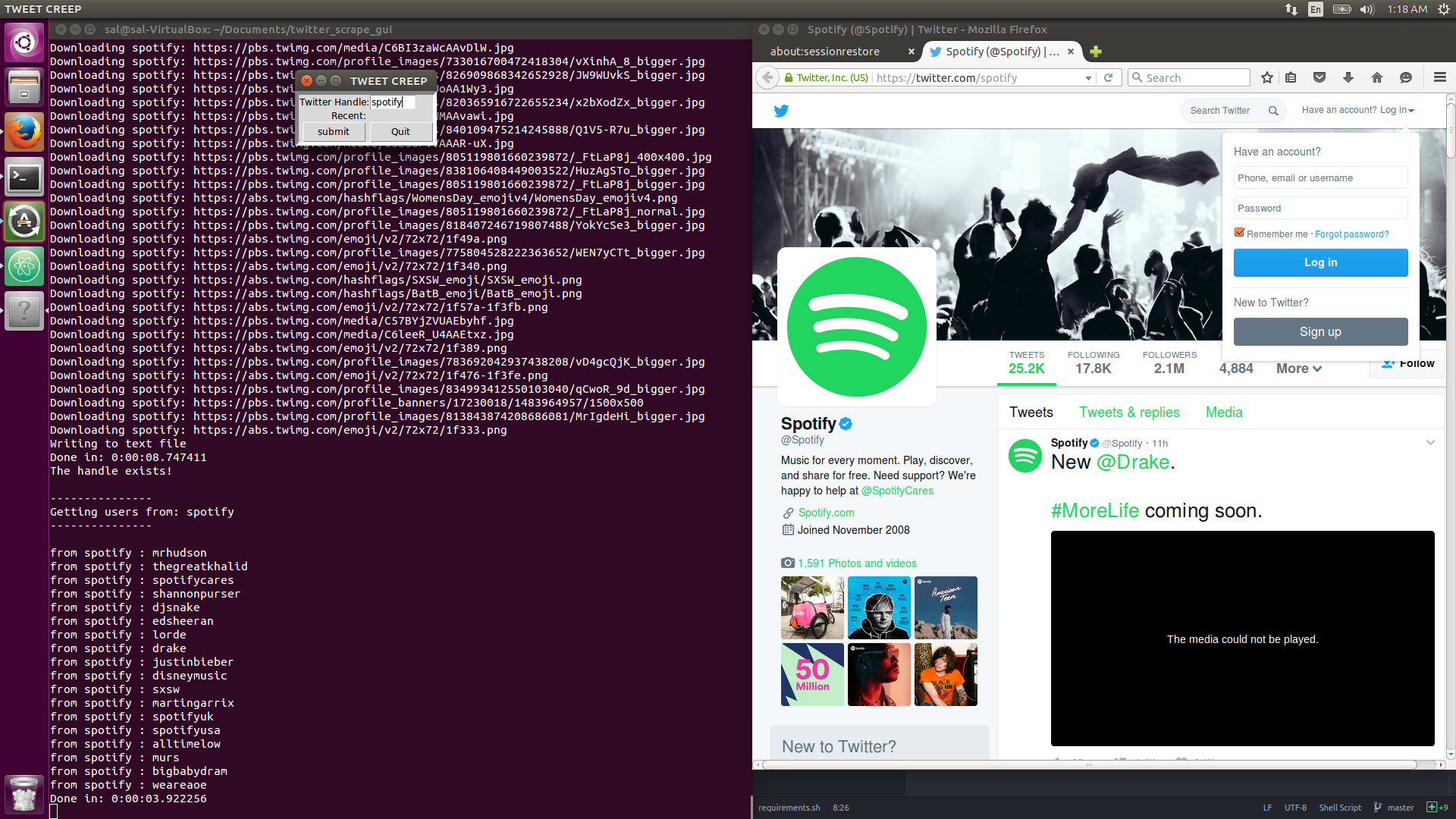Click UTF-8 encoding in status bar
Image resolution: width=1456 pixels, height=819 pixels.
(x=1295, y=808)
